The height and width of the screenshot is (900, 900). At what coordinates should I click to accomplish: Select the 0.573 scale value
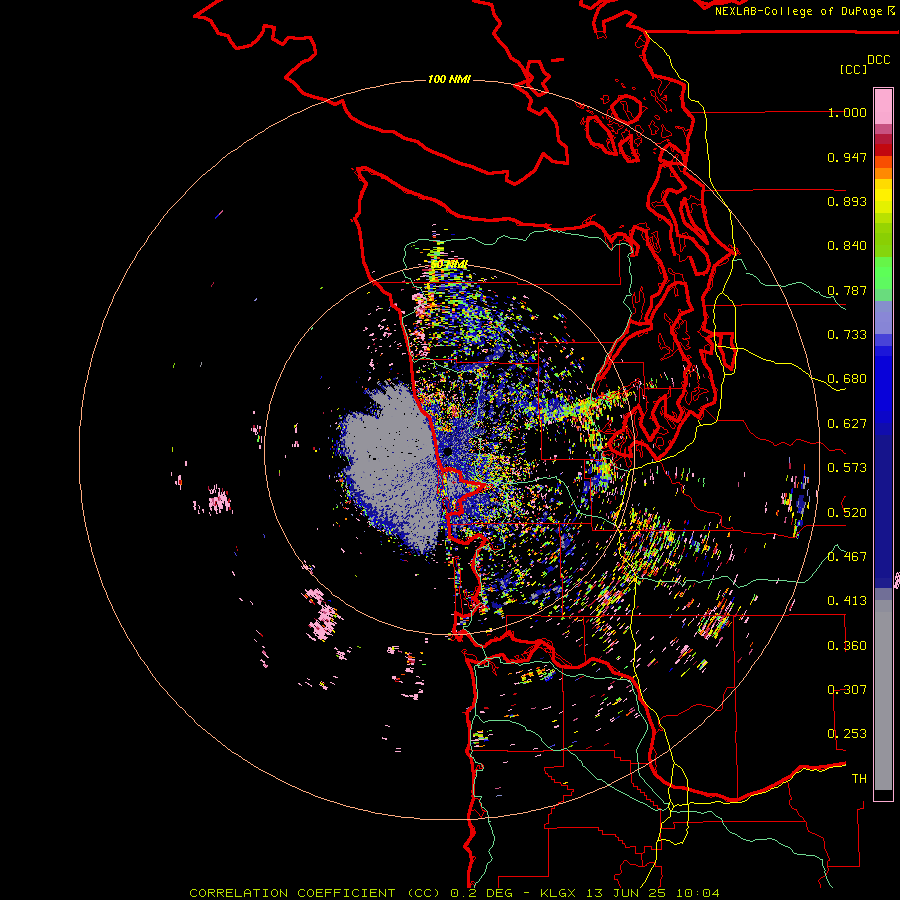(847, 468)
